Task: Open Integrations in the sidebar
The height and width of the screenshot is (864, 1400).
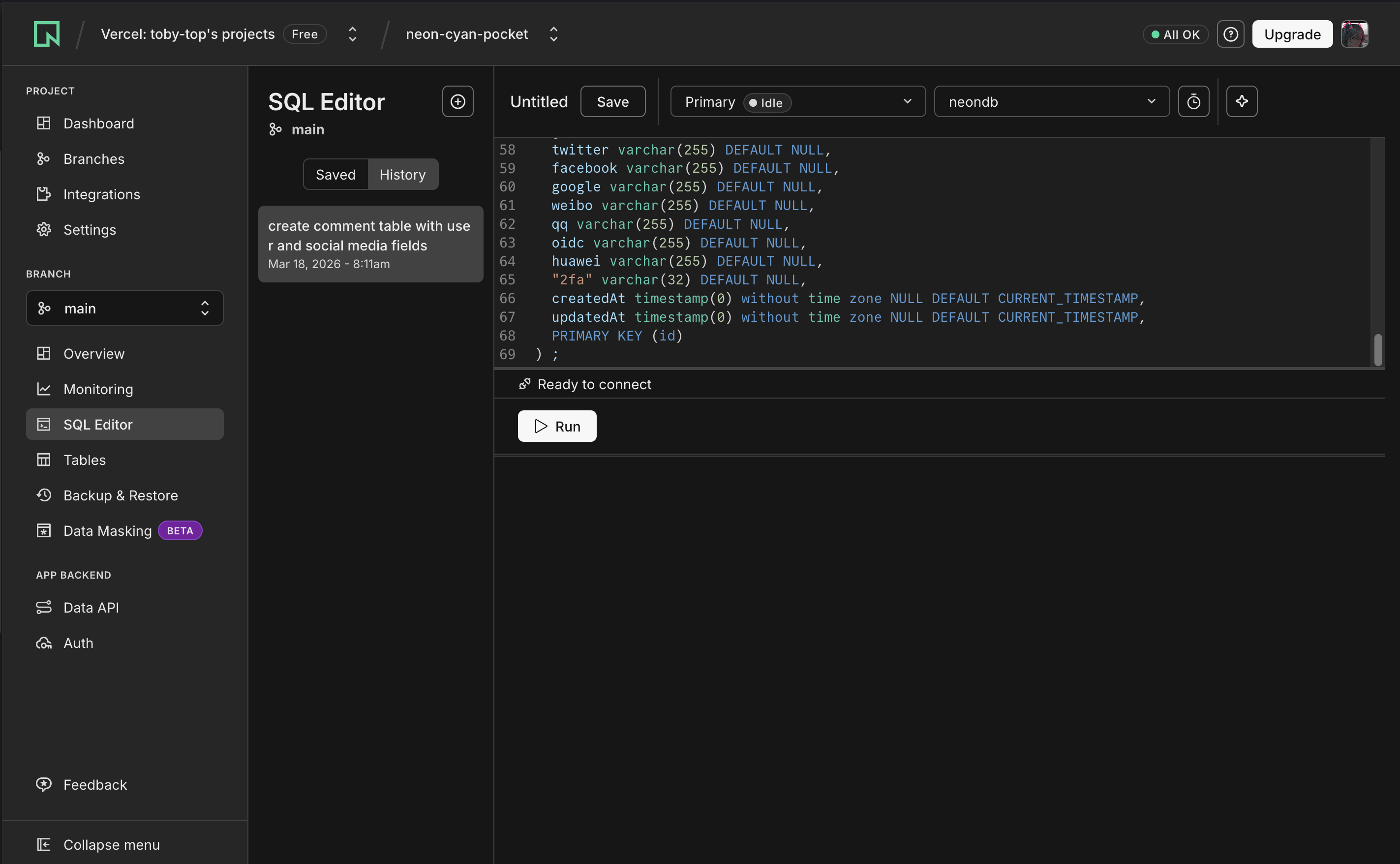Action: pyautogui.click(x=124, y=194)
